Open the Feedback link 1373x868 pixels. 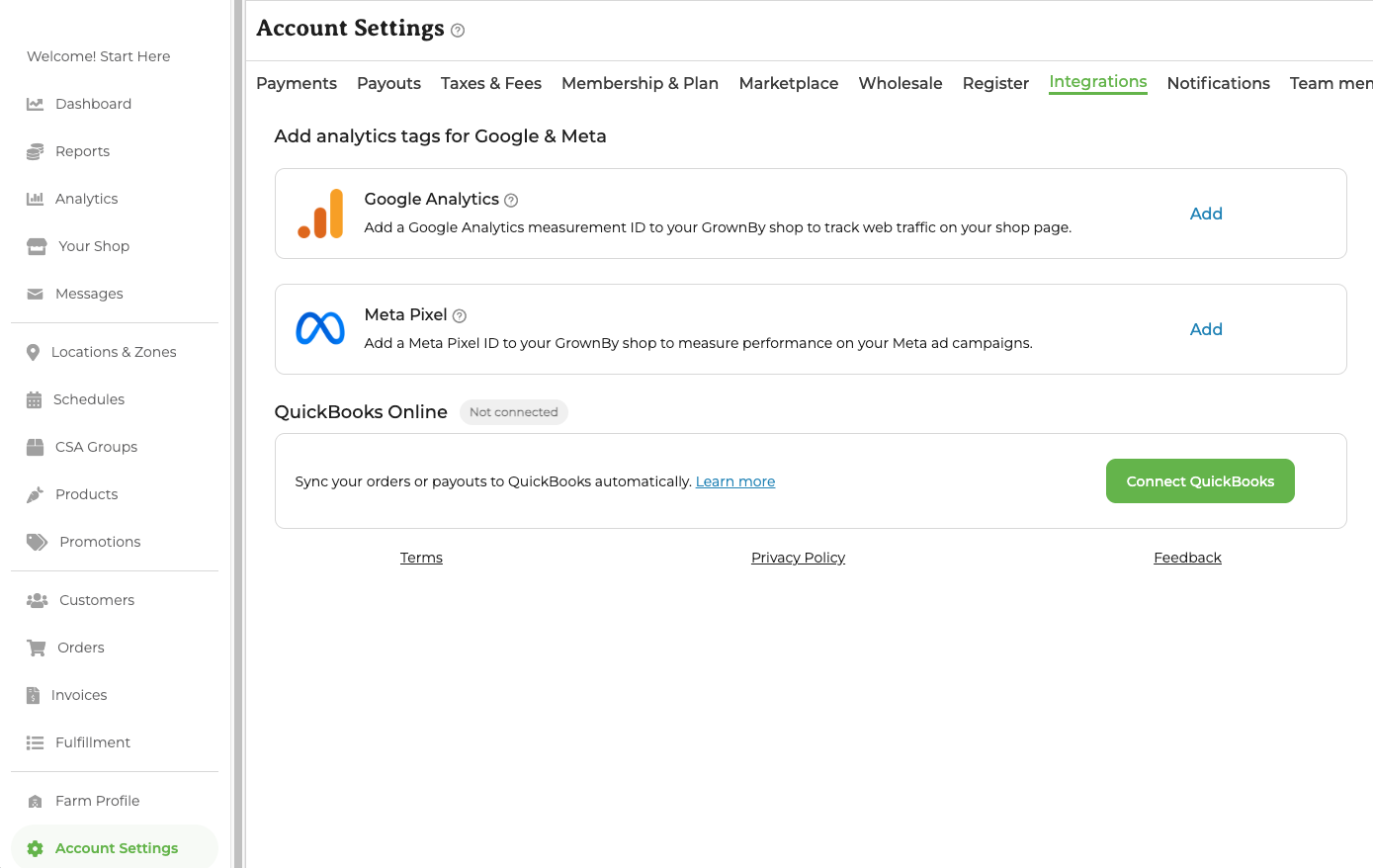(x=1187, y=558)
